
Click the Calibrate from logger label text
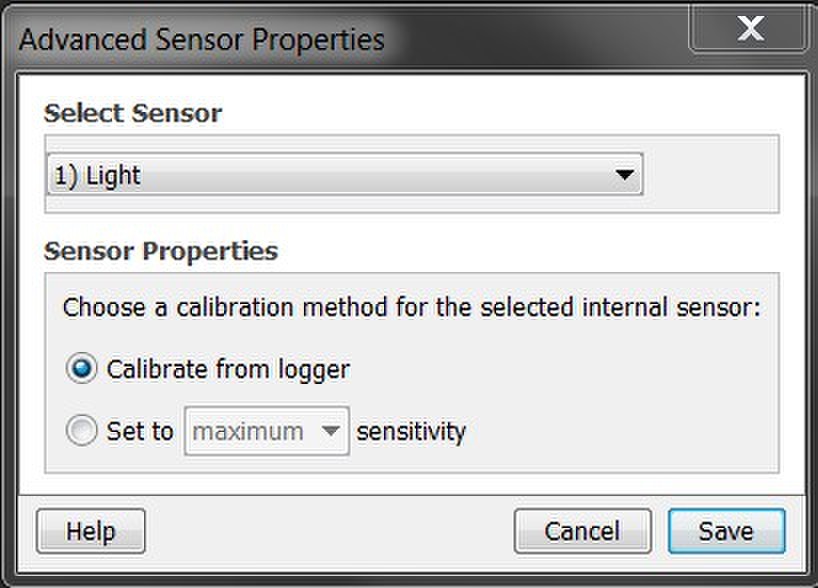pos(228,369)
